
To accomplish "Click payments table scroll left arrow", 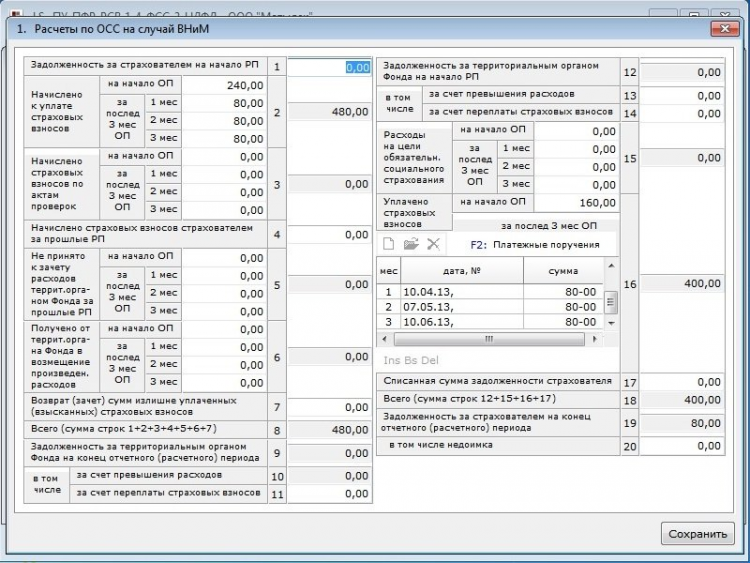I will tap(384, 339).
